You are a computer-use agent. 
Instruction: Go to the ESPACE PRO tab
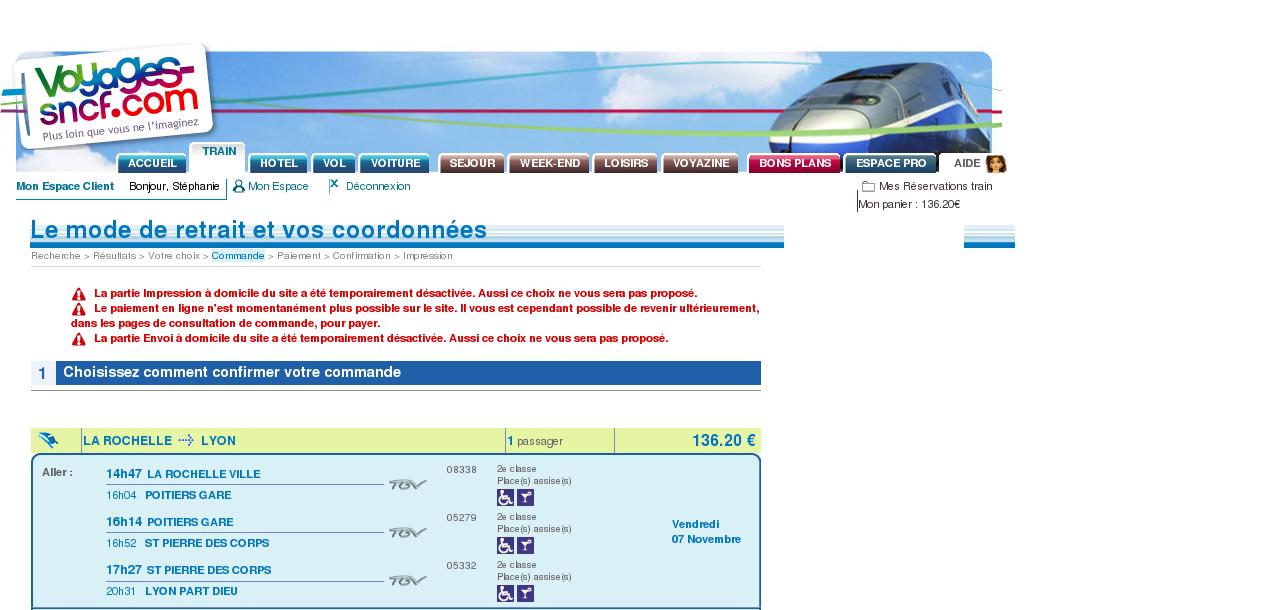(x=890, y=164)
